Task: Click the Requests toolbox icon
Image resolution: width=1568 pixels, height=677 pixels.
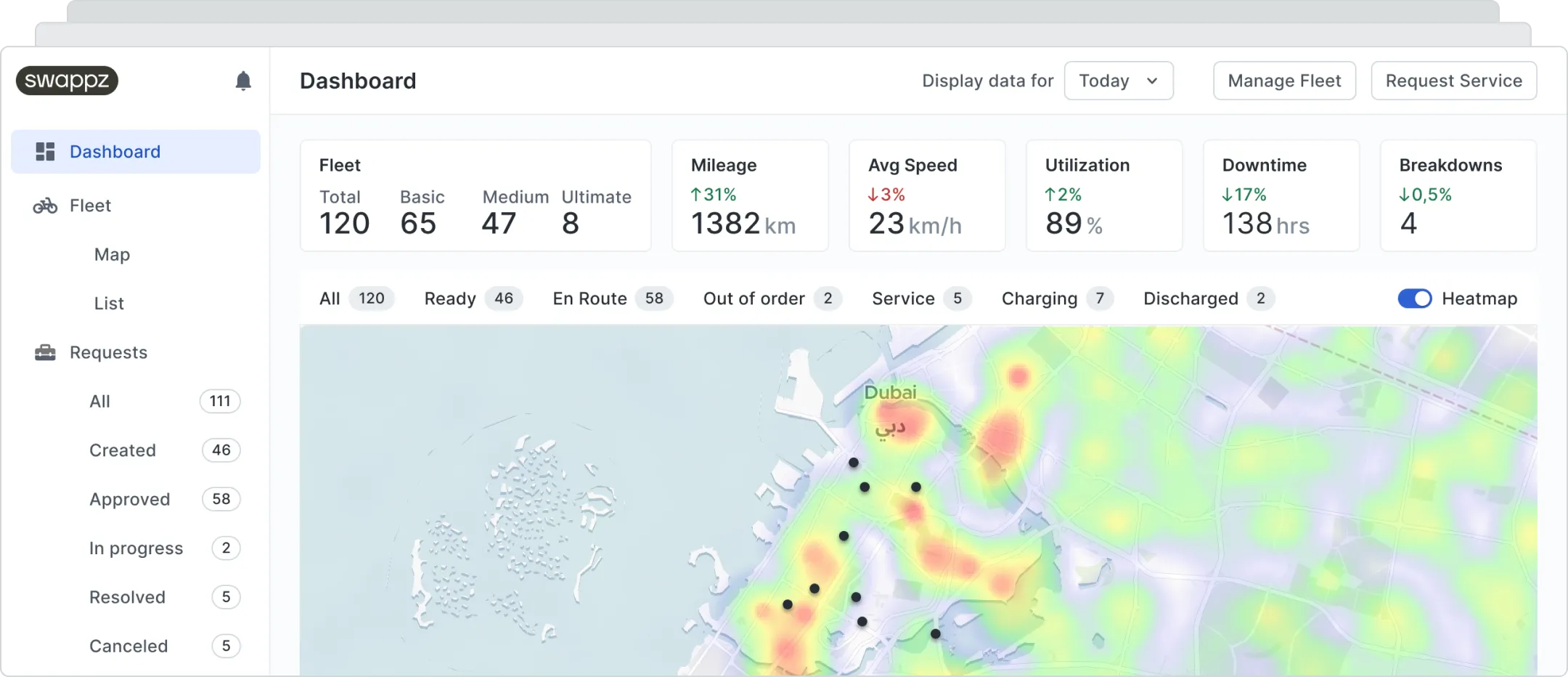Action: click(x=45, y=353)
